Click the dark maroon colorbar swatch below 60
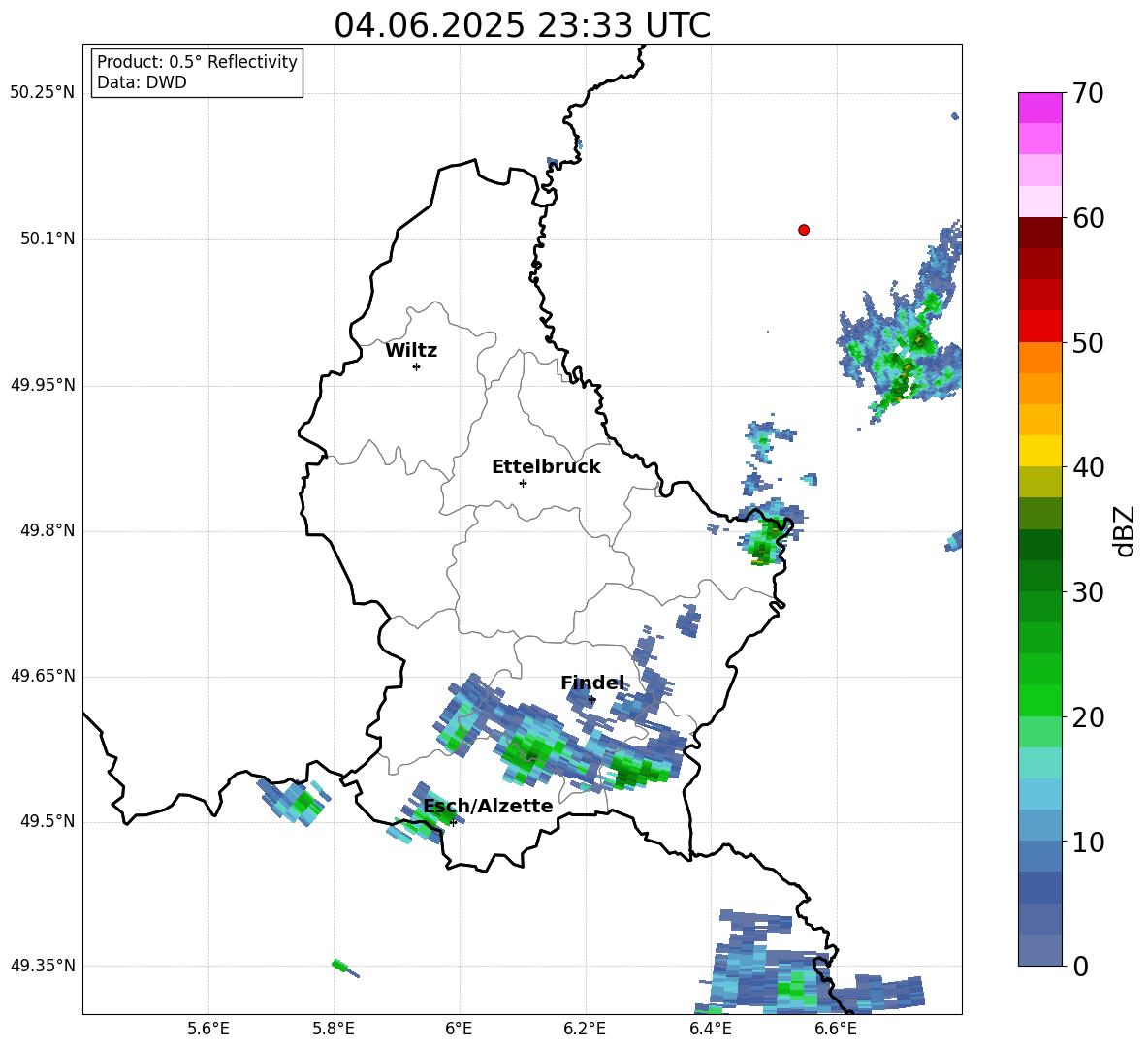The width and height of the screenshot is (1148, 1048). click(1039, 233)
